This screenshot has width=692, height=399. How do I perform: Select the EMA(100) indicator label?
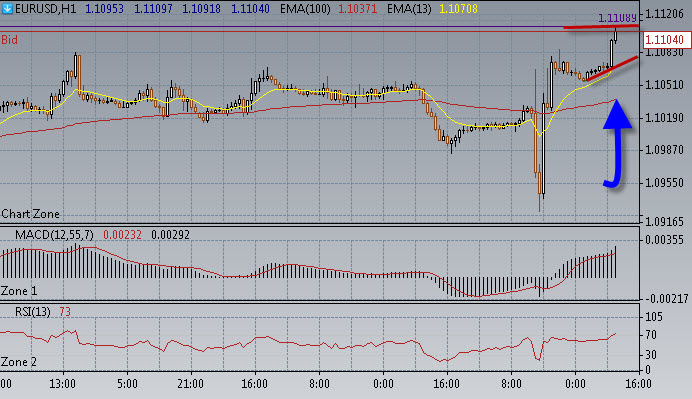pos(305,9)
